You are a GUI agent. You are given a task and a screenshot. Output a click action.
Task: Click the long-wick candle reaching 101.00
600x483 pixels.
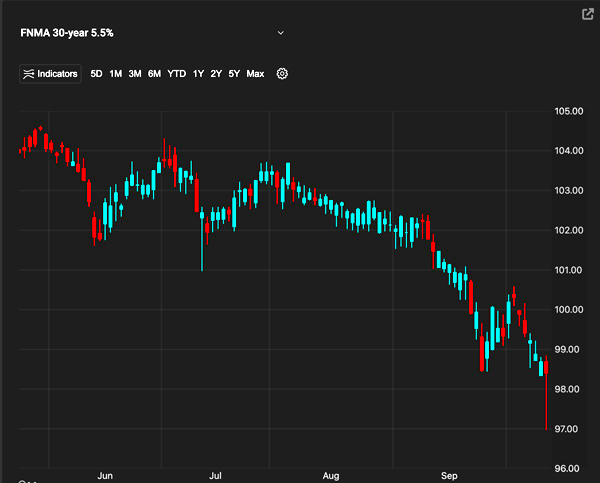pyautogui.click(x=202, y=240)
